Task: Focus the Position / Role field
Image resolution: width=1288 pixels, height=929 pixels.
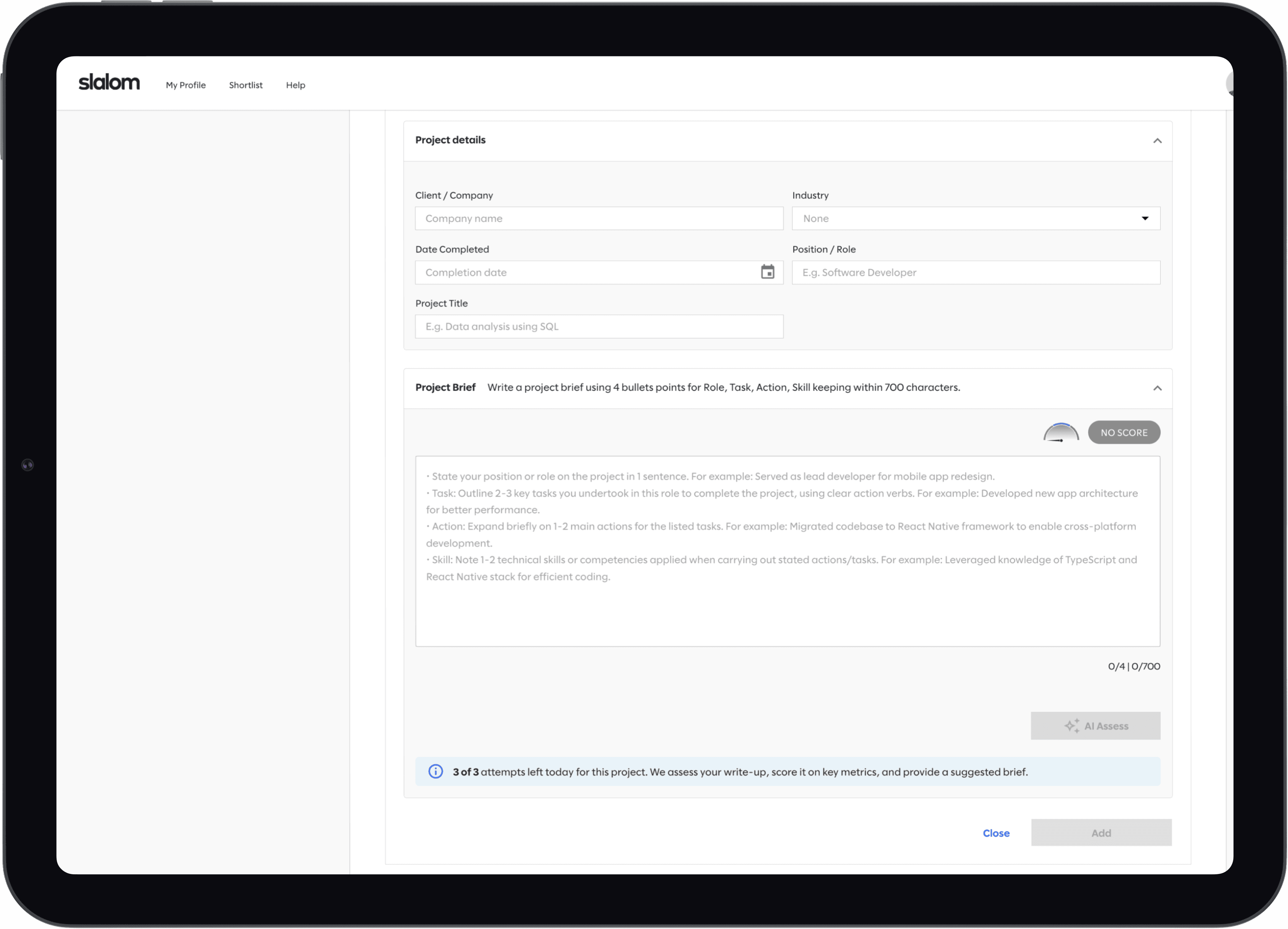Action: pos(976,272)
